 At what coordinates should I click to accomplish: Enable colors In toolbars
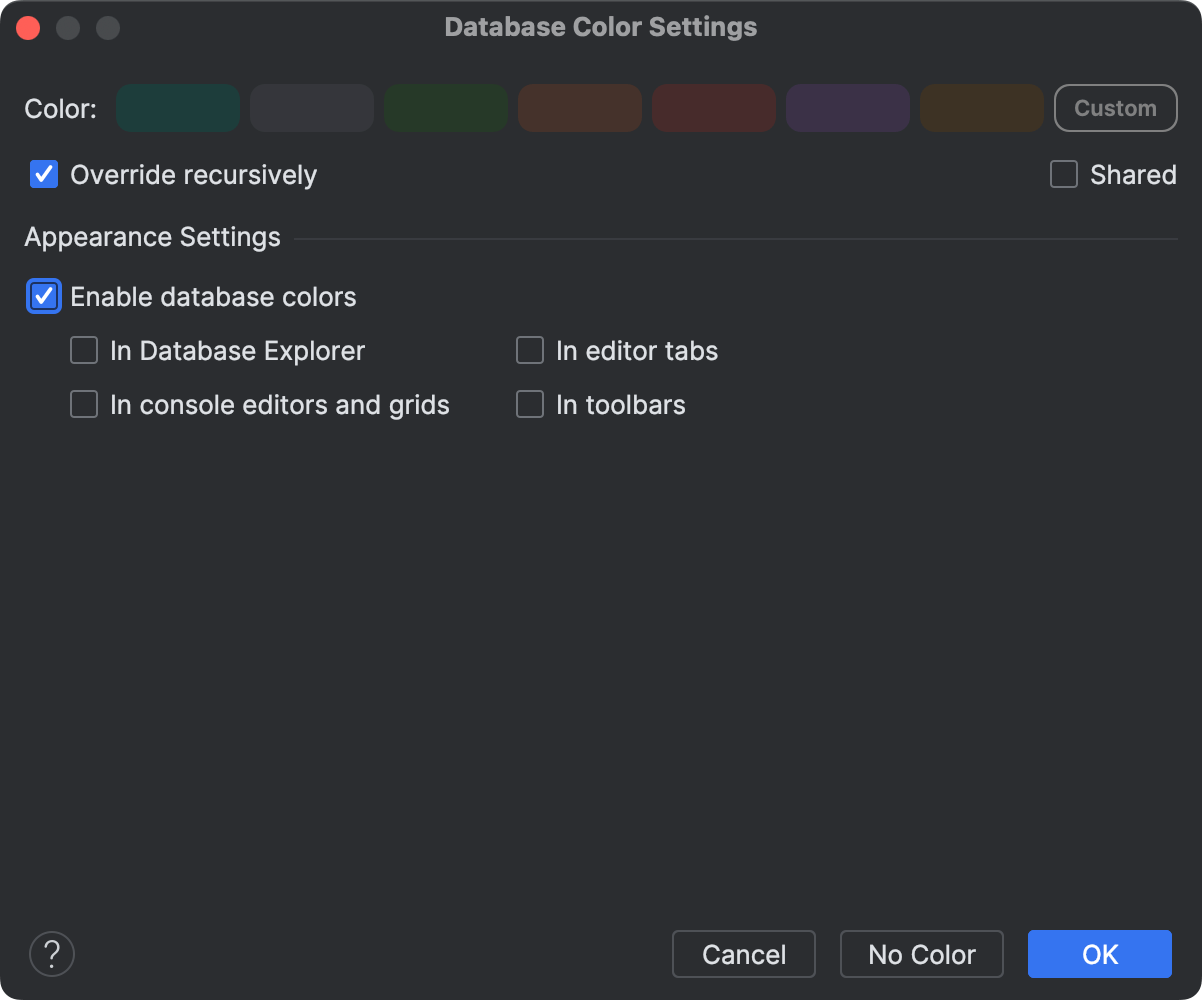point(529,404)
